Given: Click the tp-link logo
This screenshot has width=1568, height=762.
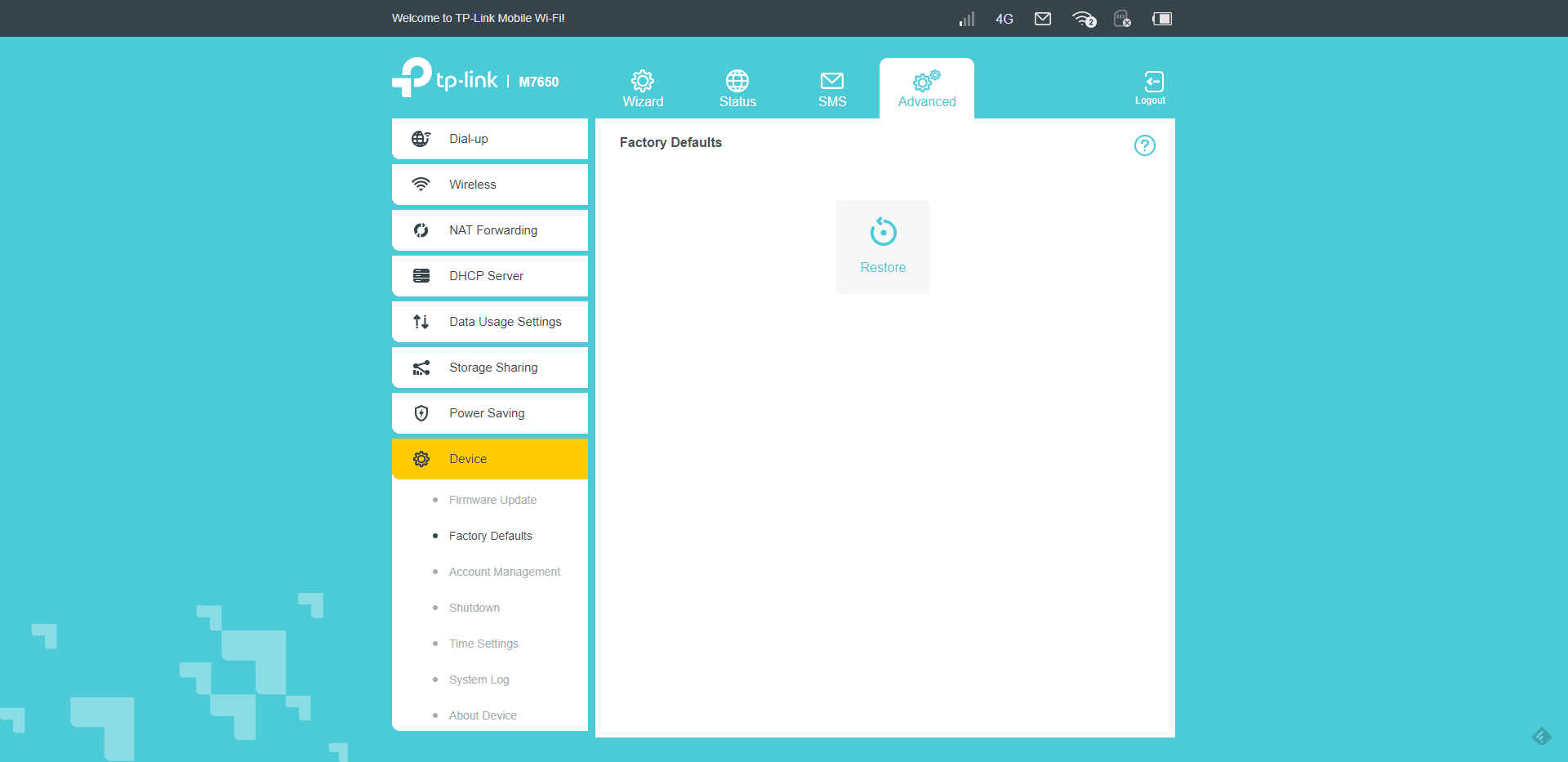Looking at the screenshot, I should 445,78.
